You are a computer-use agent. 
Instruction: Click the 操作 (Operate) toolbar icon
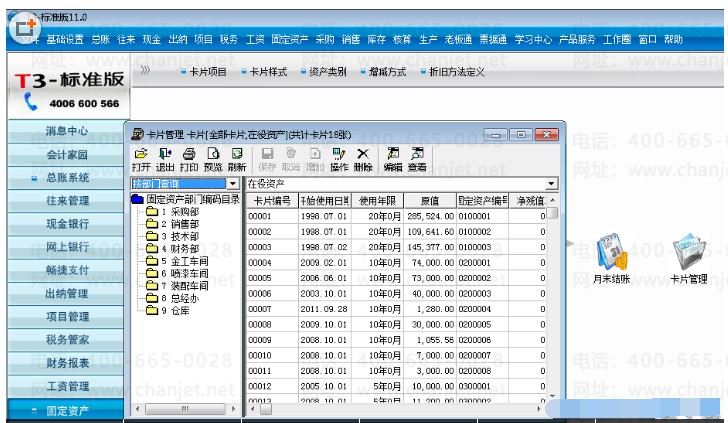coord(339,159)
